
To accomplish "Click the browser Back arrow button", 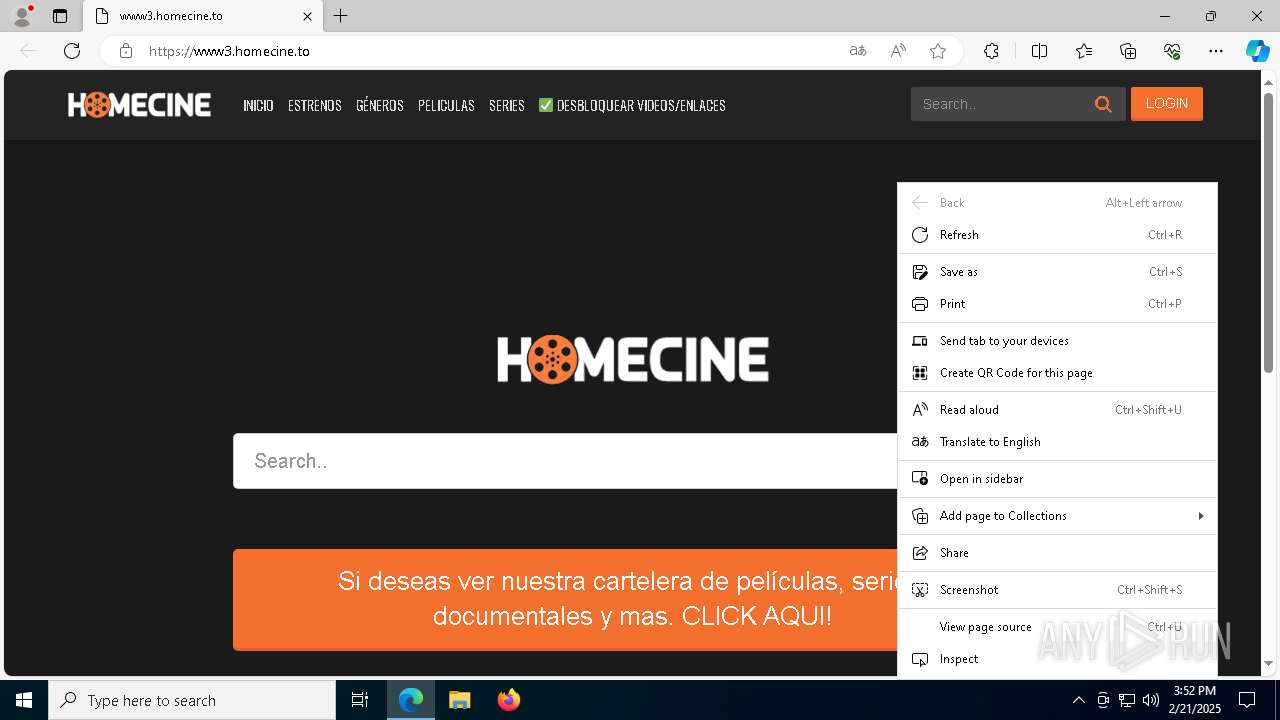I will [x=28, y=51].
